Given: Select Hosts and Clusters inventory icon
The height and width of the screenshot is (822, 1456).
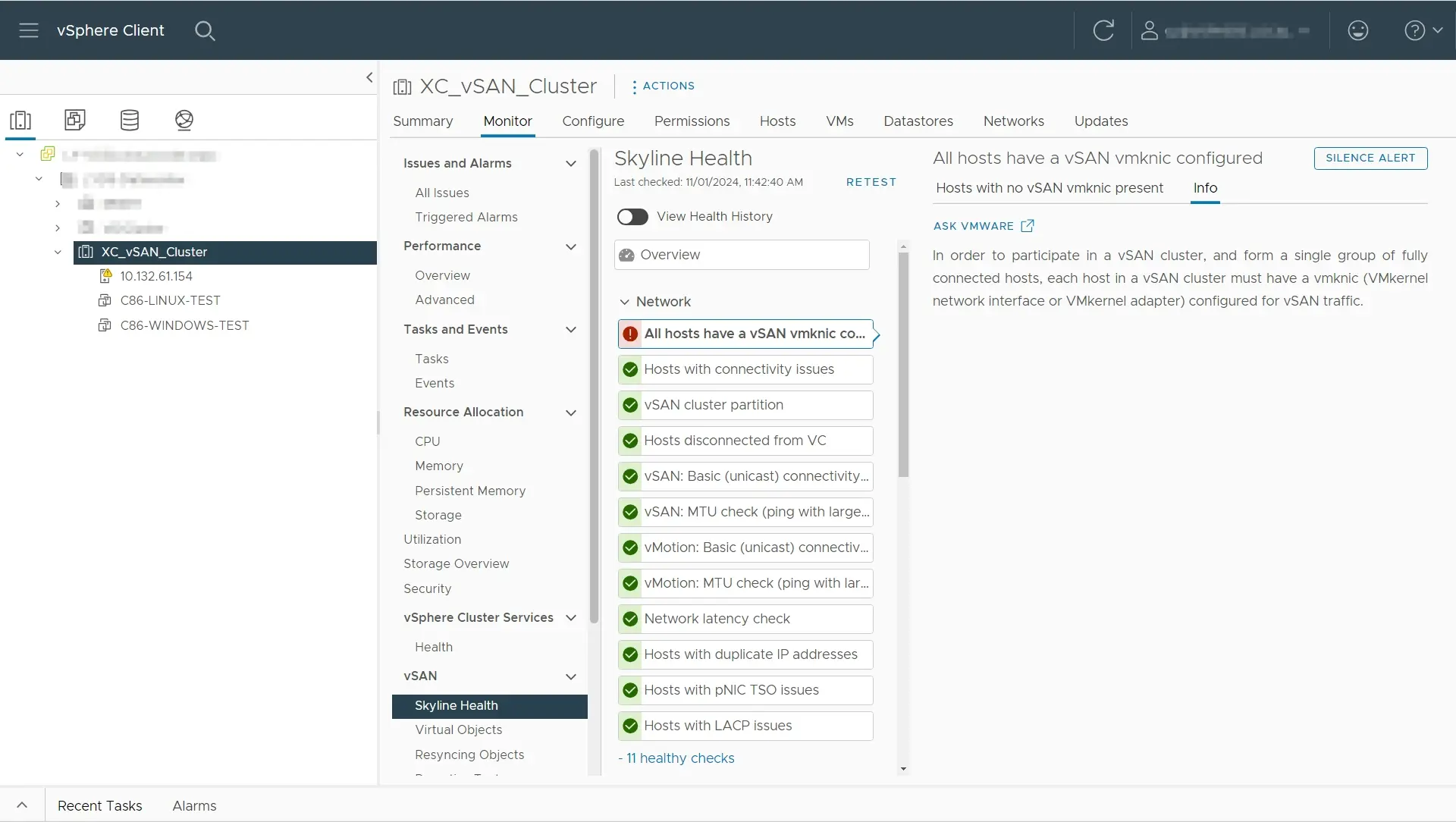Looking at the screenshot, I should click(x=20, y=120).
